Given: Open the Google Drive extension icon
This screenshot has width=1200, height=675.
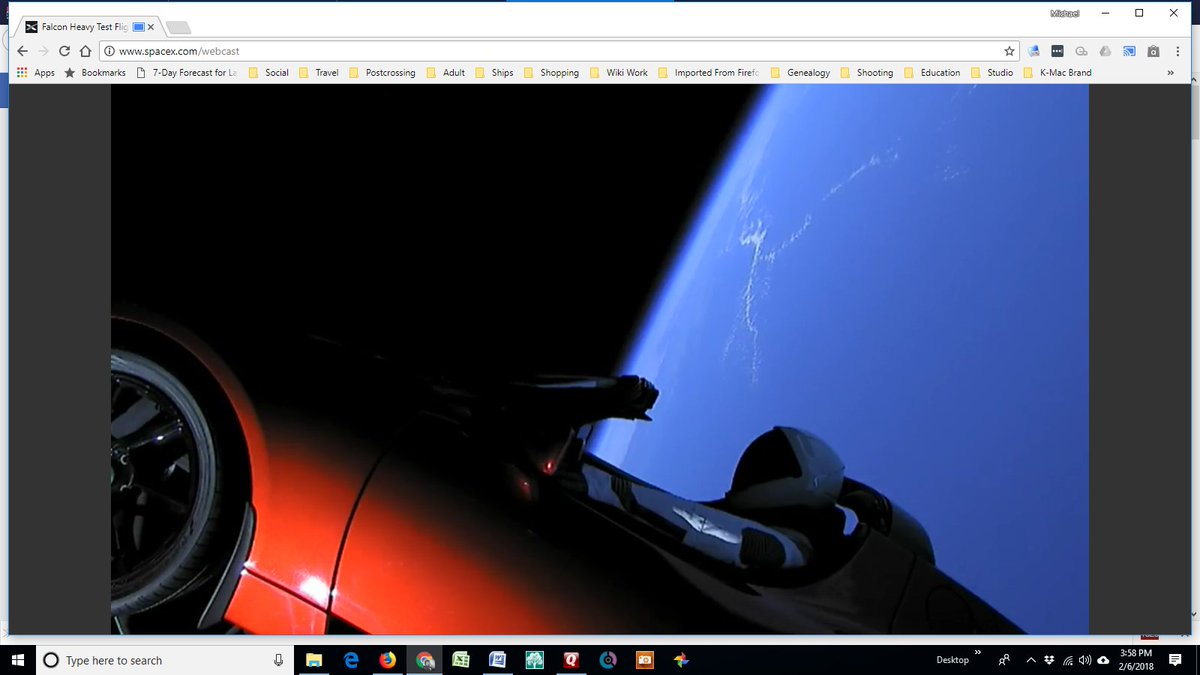Looking at the screenshot, I should tap(1105, 51).
